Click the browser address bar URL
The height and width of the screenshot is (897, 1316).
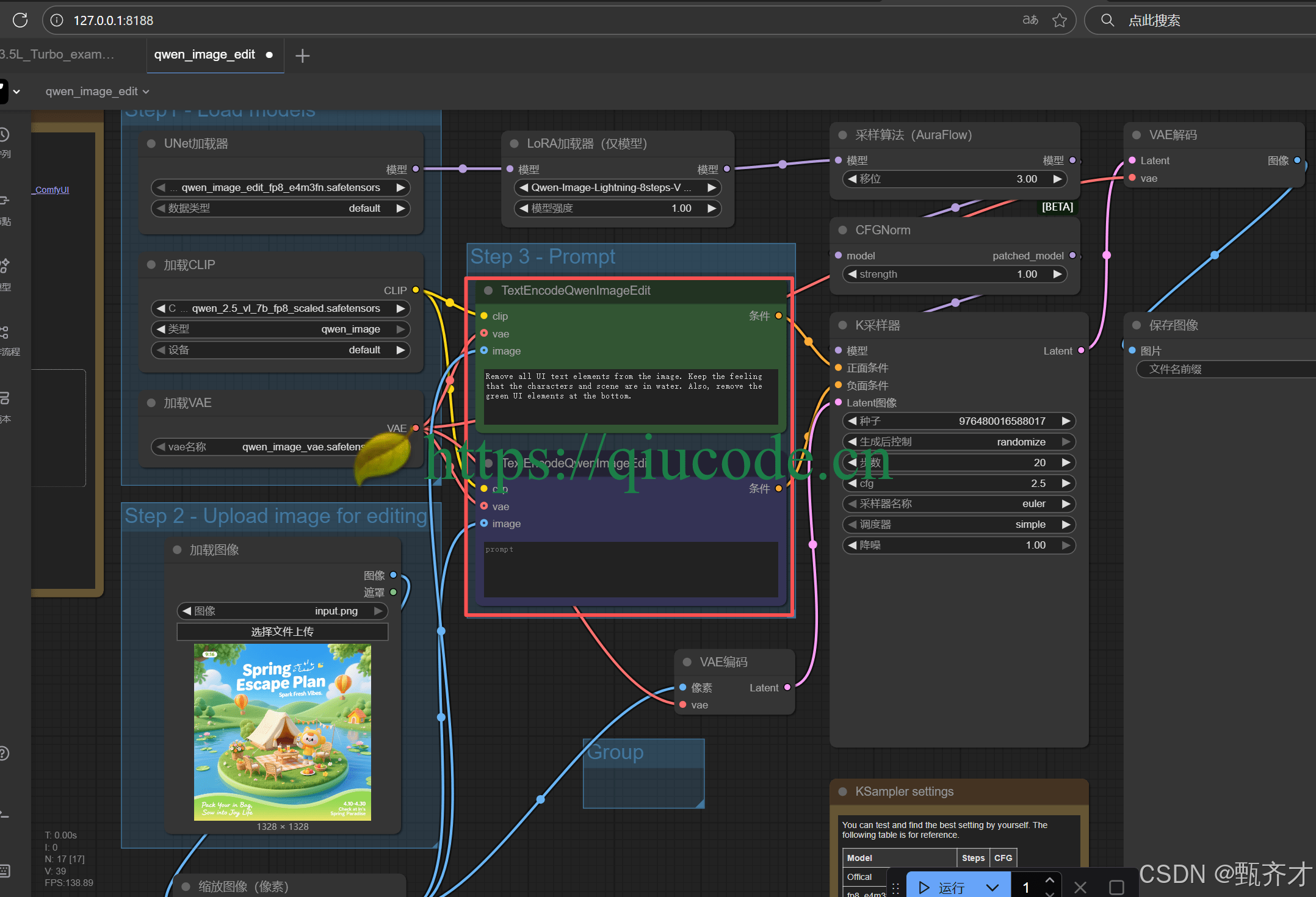(x=114, y=21)
